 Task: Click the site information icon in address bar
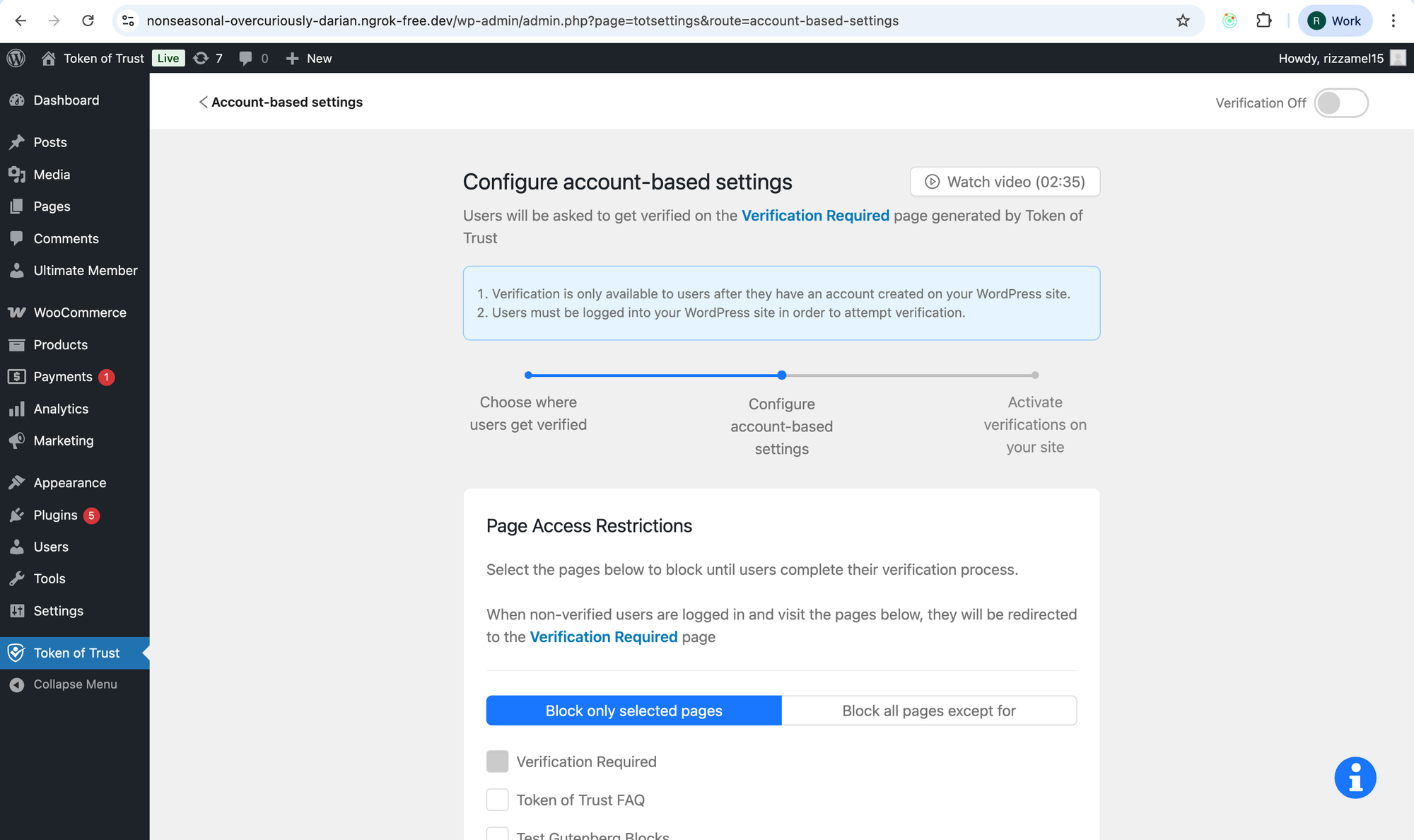click(x=128, y=21)
